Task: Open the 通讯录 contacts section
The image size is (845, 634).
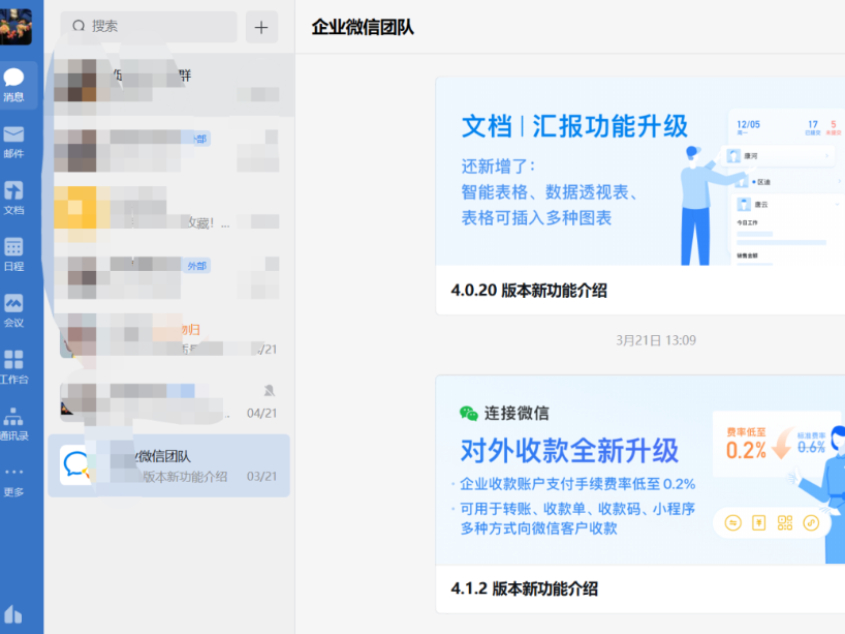Action: (x=14, y=424)
